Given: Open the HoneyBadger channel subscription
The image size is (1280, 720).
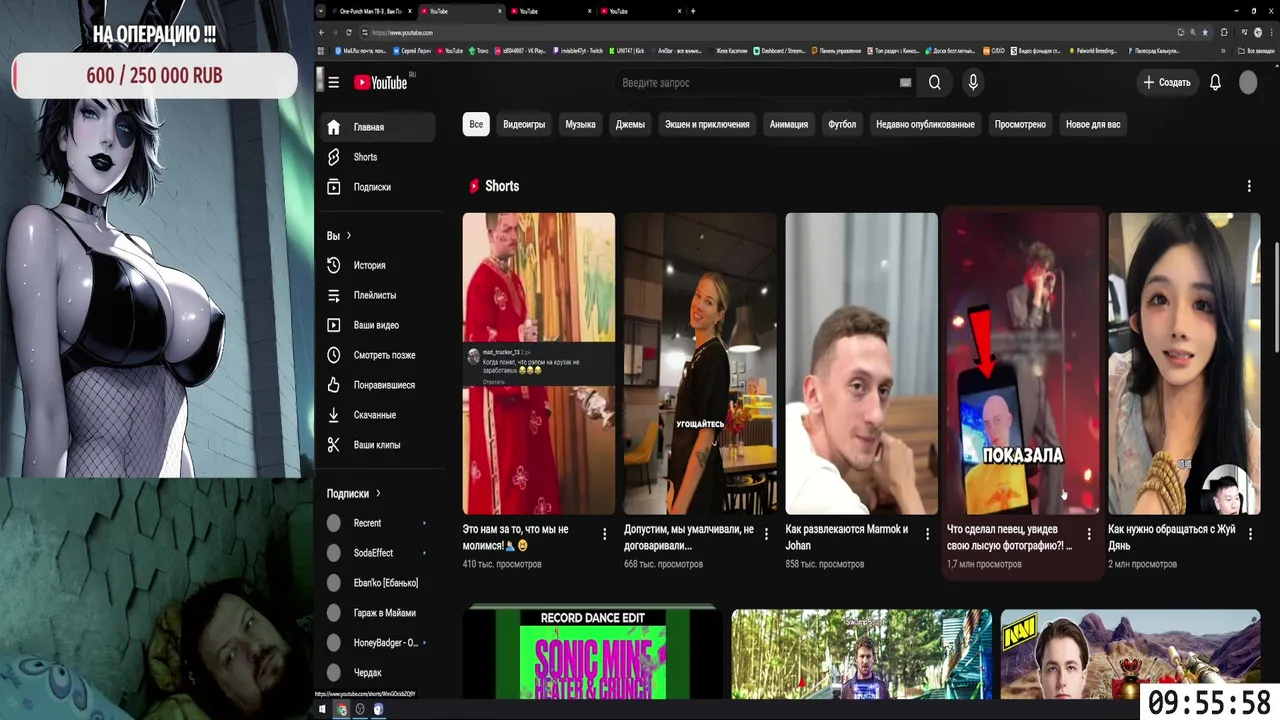Looking at the screenshot, I should coord(379,643).
